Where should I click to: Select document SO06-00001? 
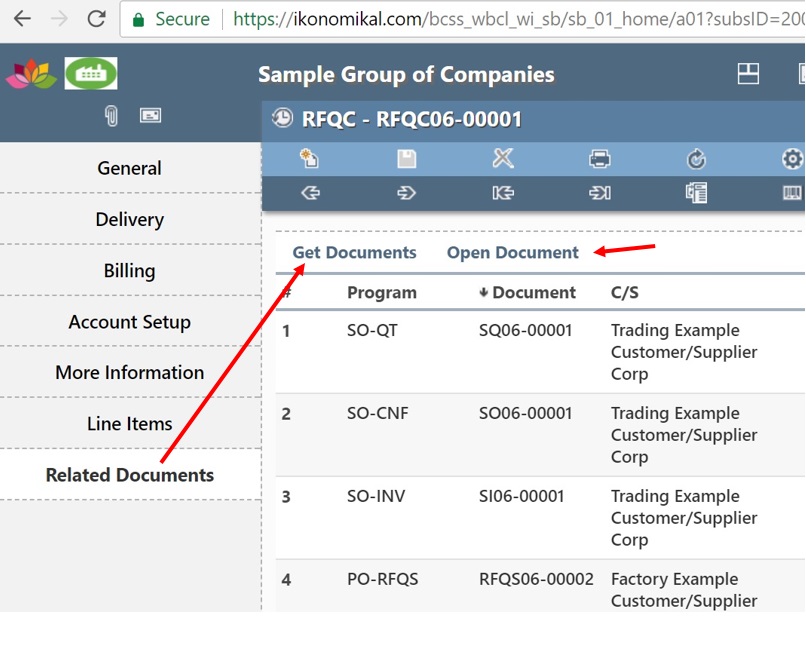525,413
